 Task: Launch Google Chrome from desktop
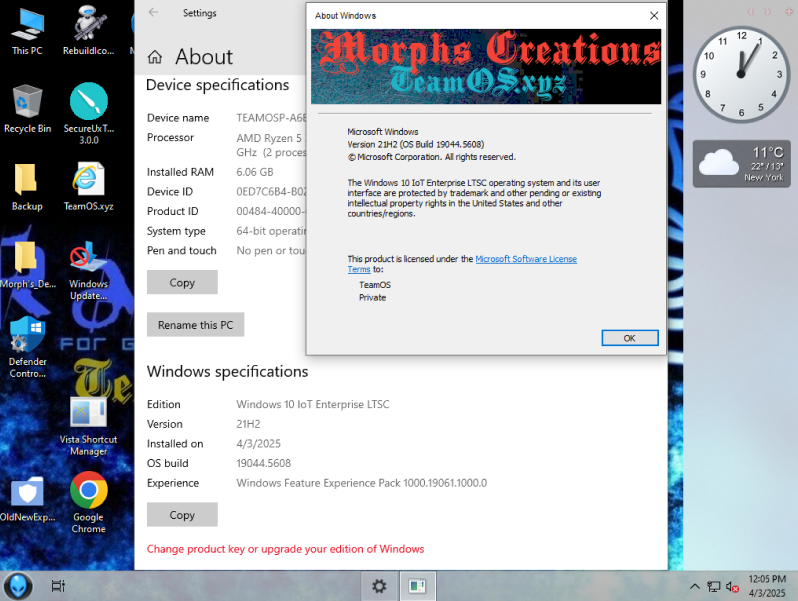click(89, 503)
